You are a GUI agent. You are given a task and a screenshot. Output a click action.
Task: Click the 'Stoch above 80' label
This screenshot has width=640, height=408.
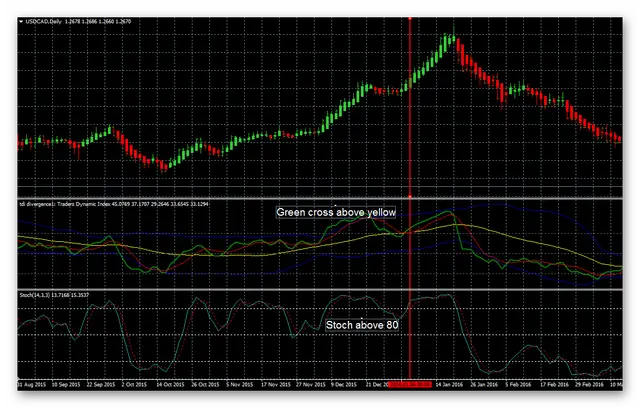coord(362,325)
